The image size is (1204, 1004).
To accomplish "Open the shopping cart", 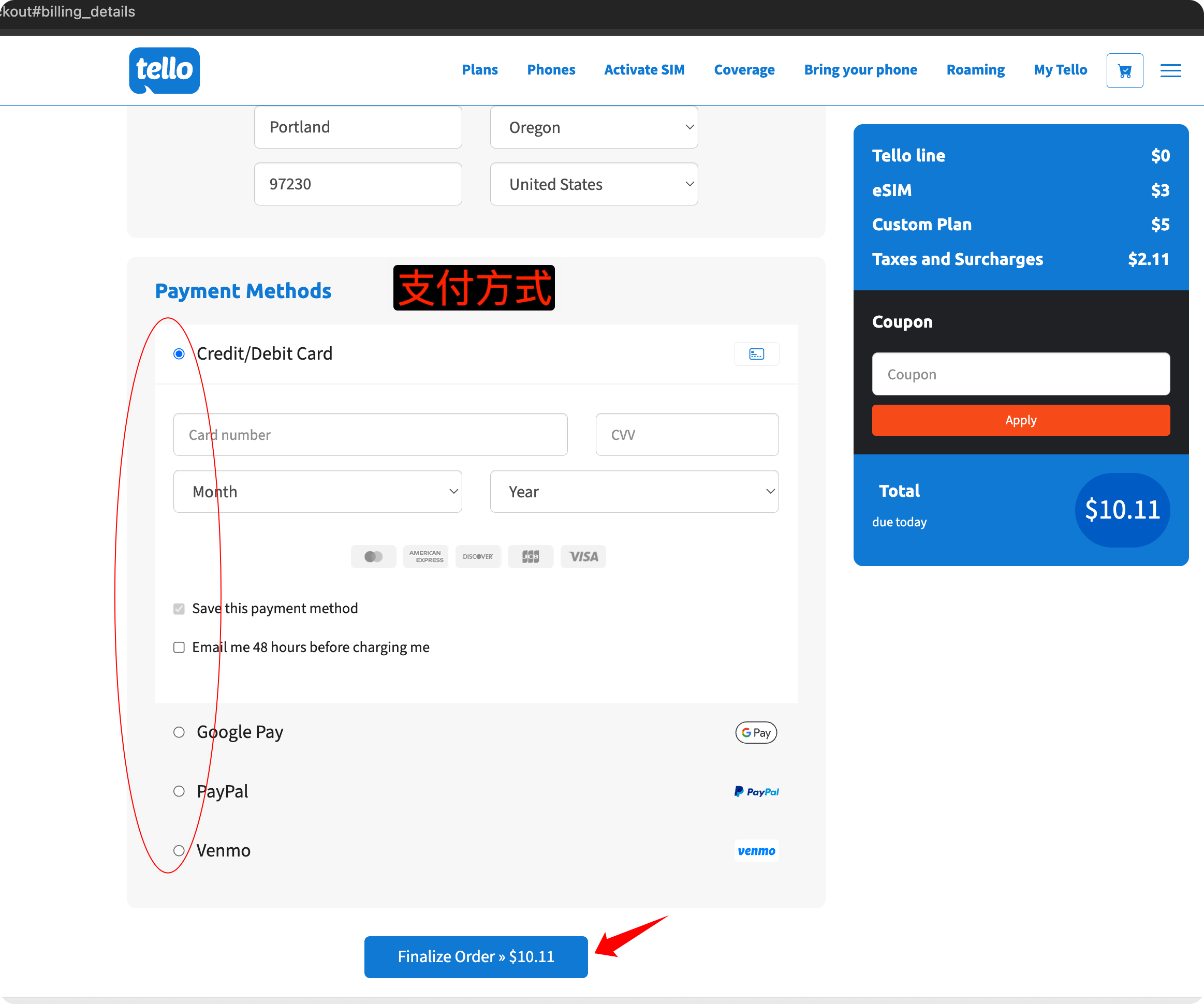I will pos(1124,70).
